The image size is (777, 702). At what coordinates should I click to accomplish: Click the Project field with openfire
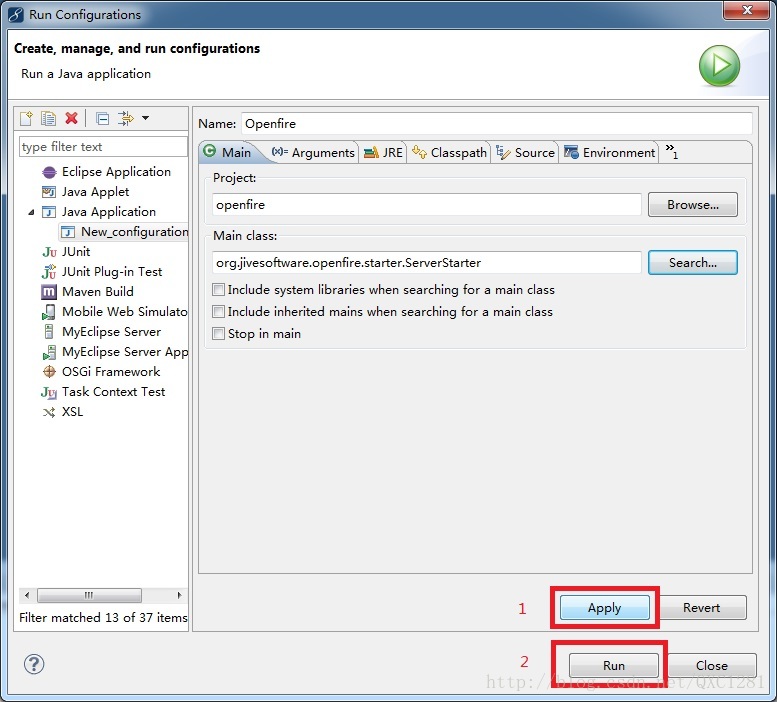[427, 205]
